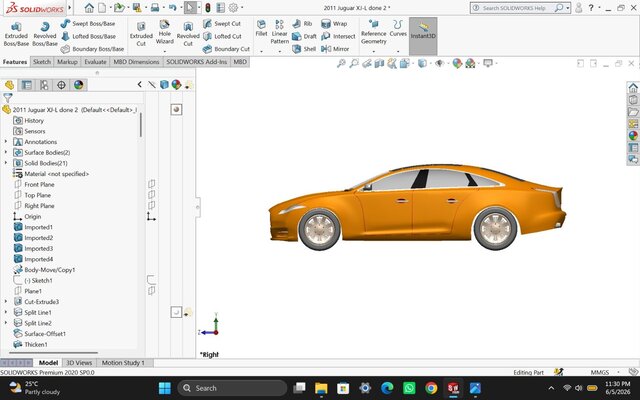
Task: Open the Windows Start menu
Action: point(164,388)
